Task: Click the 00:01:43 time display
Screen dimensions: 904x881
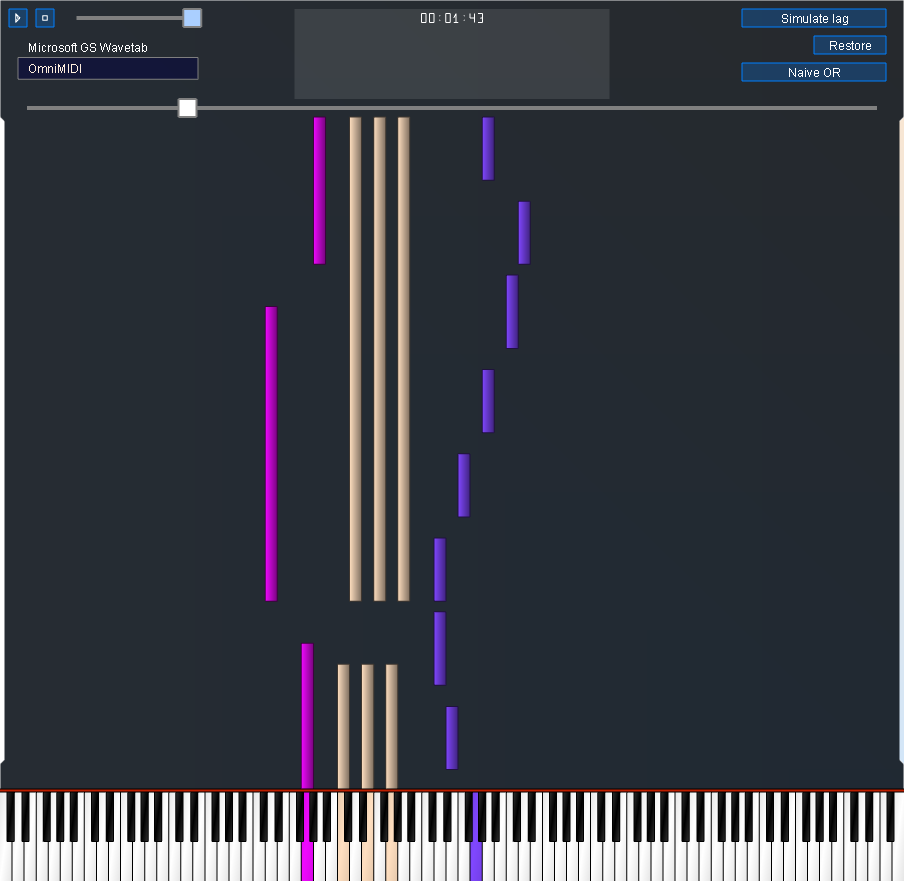Action: (x=452, y=18)
